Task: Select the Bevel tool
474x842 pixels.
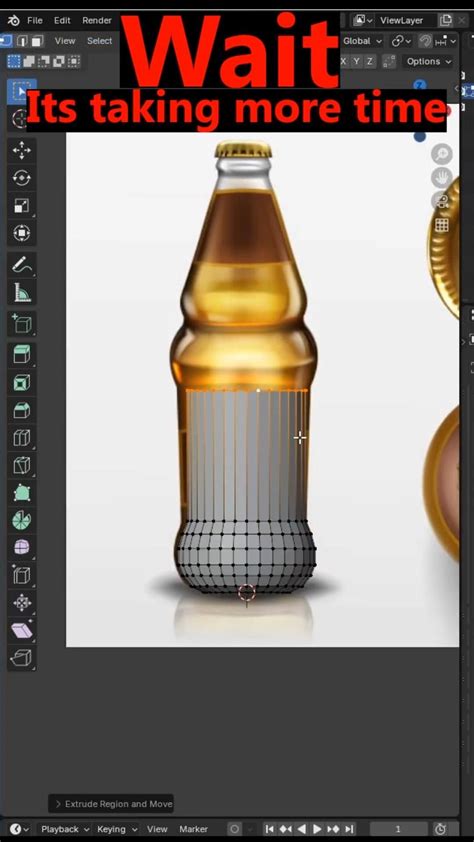Action: coord(21,410)
